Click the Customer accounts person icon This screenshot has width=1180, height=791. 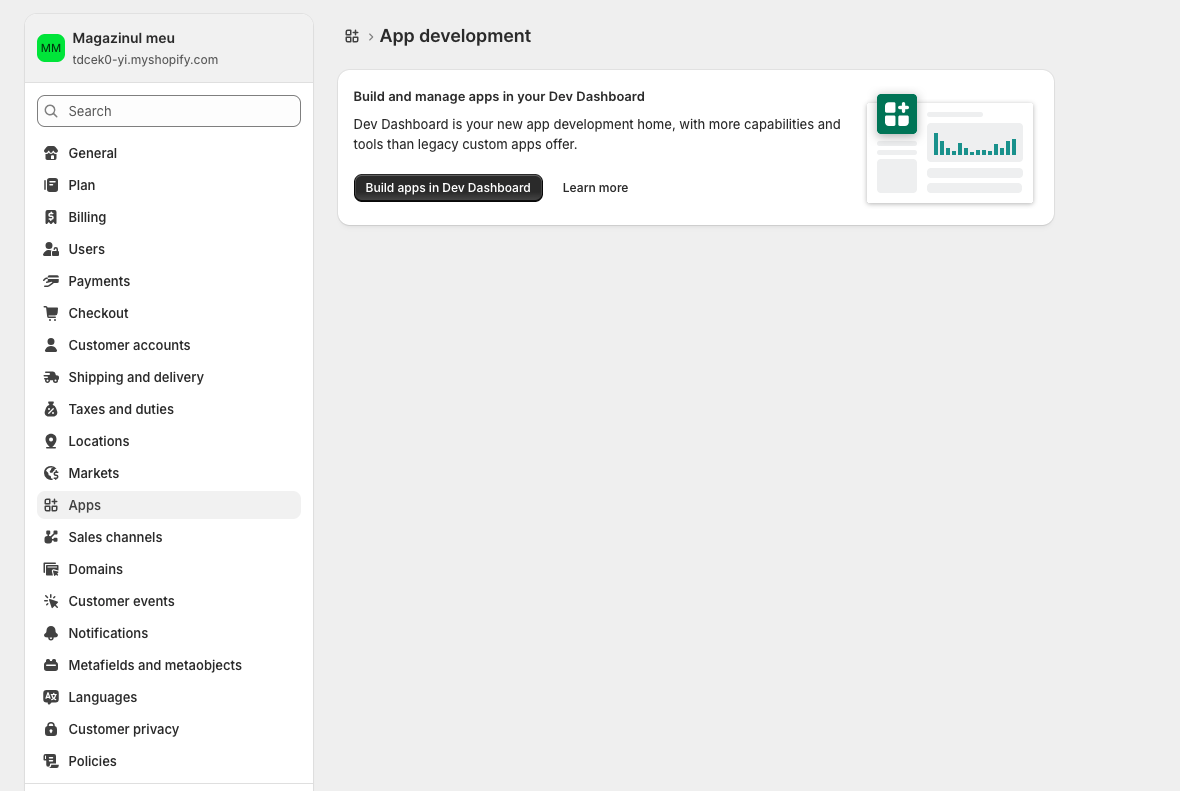pos(51,345)
